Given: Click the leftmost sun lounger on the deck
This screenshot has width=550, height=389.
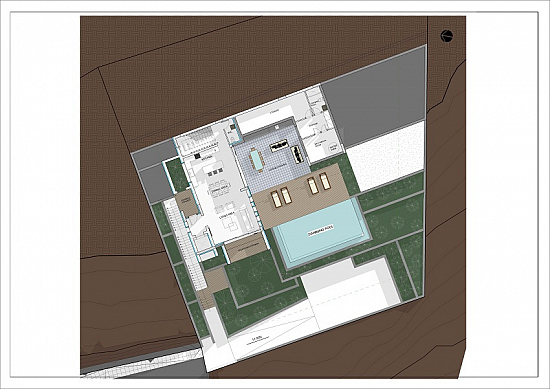Looking at the screenshot, I should click(x=276, y=199).
